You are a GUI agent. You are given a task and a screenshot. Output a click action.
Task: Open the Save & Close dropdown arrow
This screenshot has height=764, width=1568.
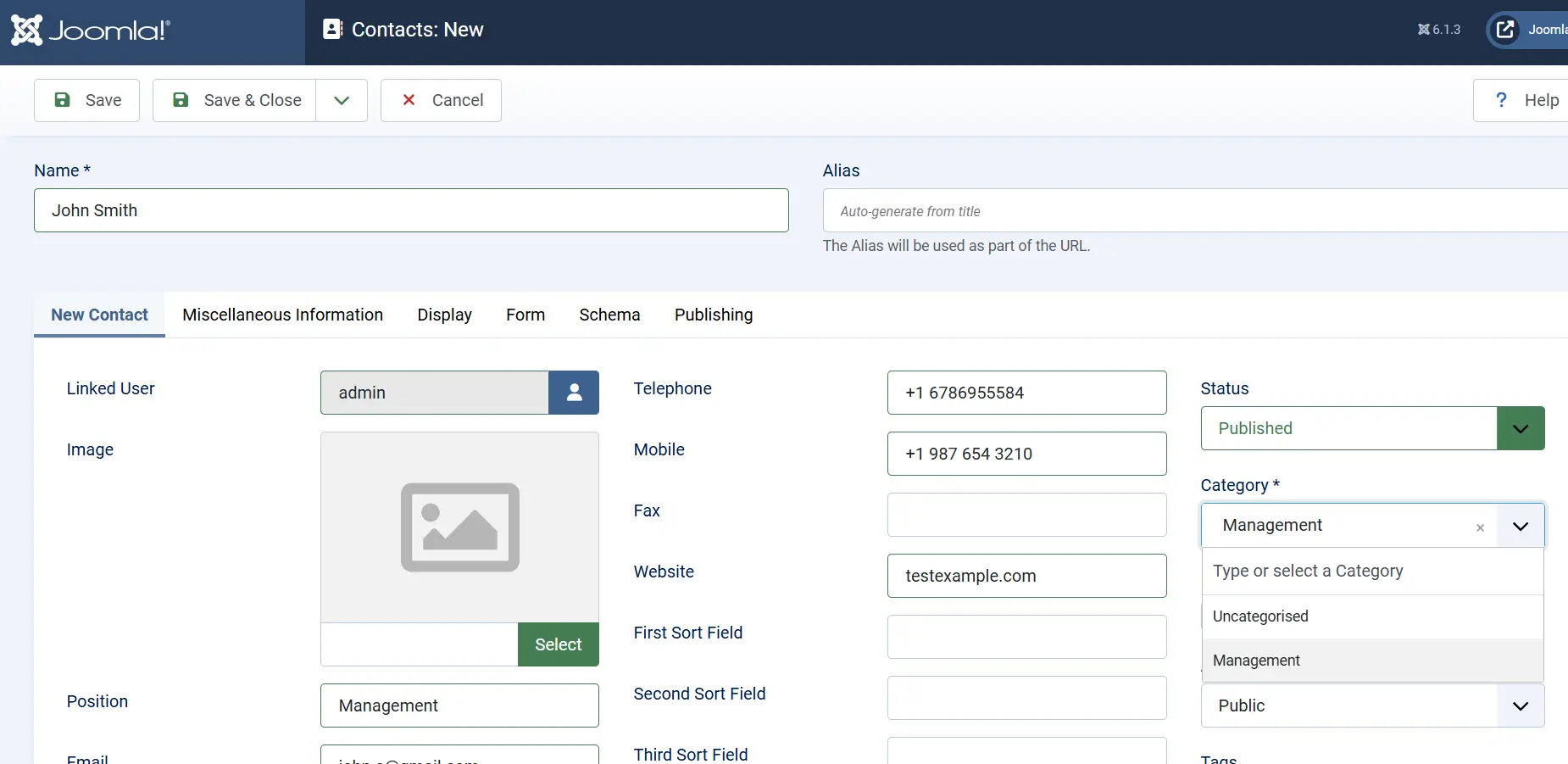pos(342,100)
